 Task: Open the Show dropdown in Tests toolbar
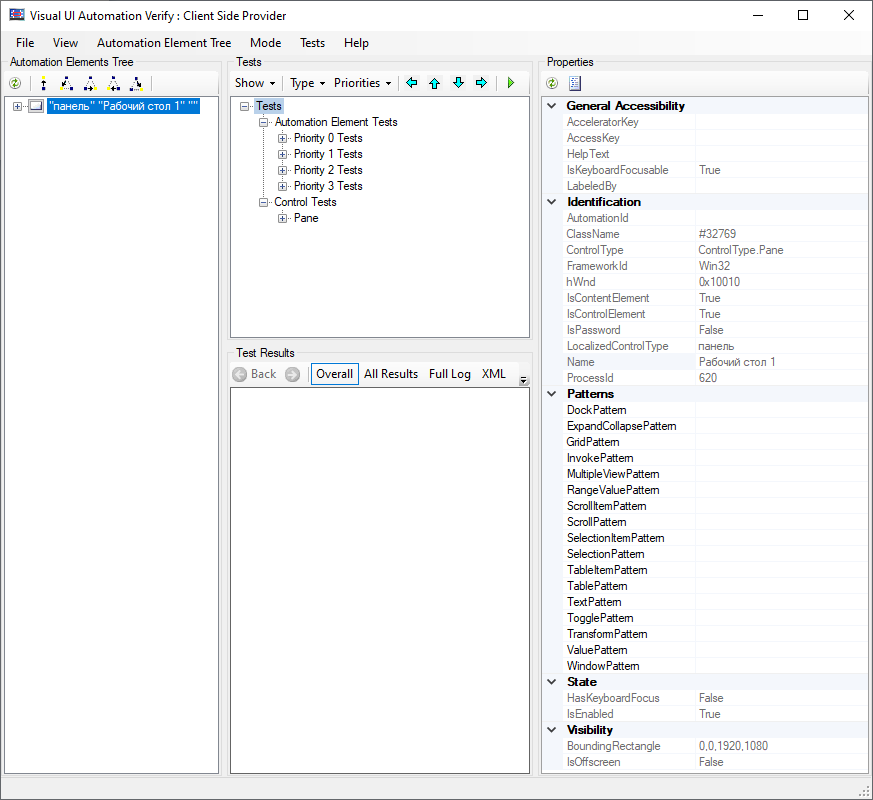tap(255, 83)
